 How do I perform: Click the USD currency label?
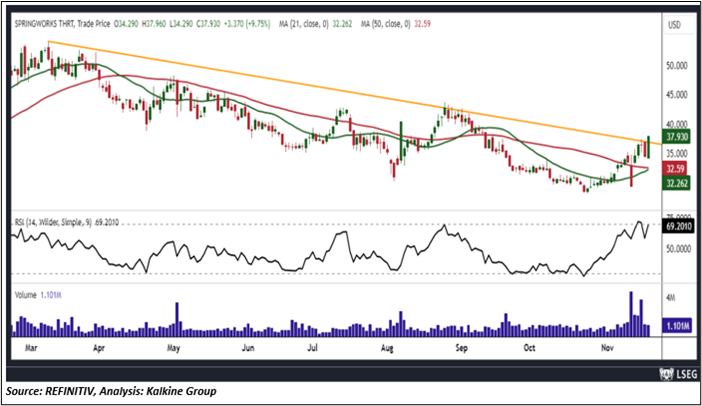[674, 25]
